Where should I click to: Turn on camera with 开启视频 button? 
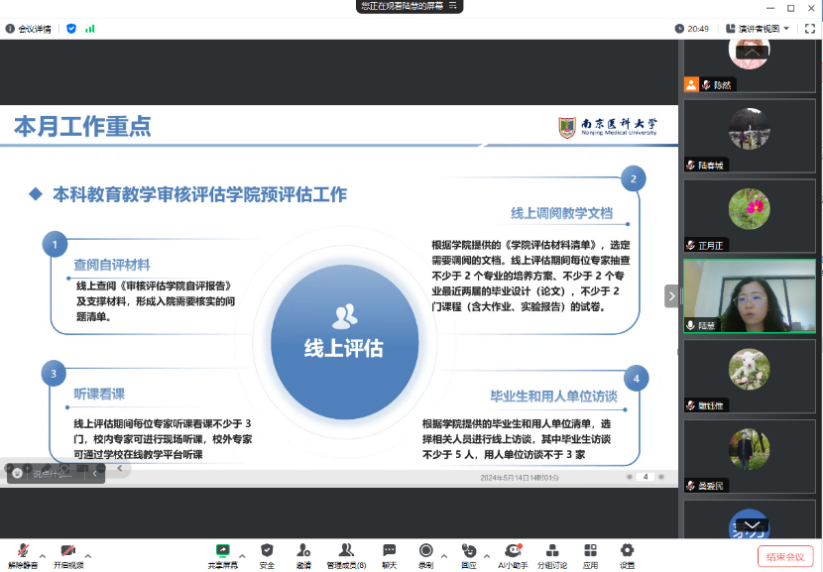point(68,553)
